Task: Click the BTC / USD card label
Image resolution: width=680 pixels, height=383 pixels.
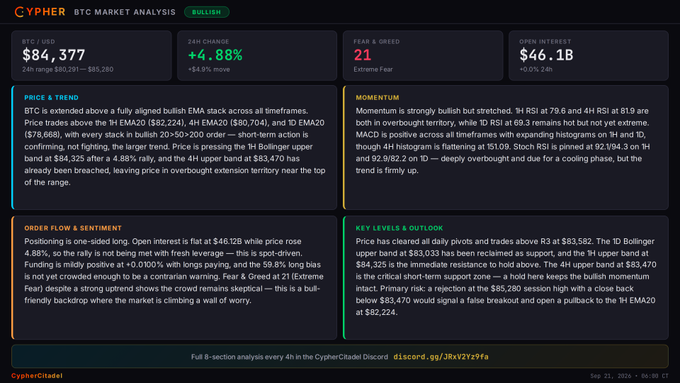Action: pos(39,42)
